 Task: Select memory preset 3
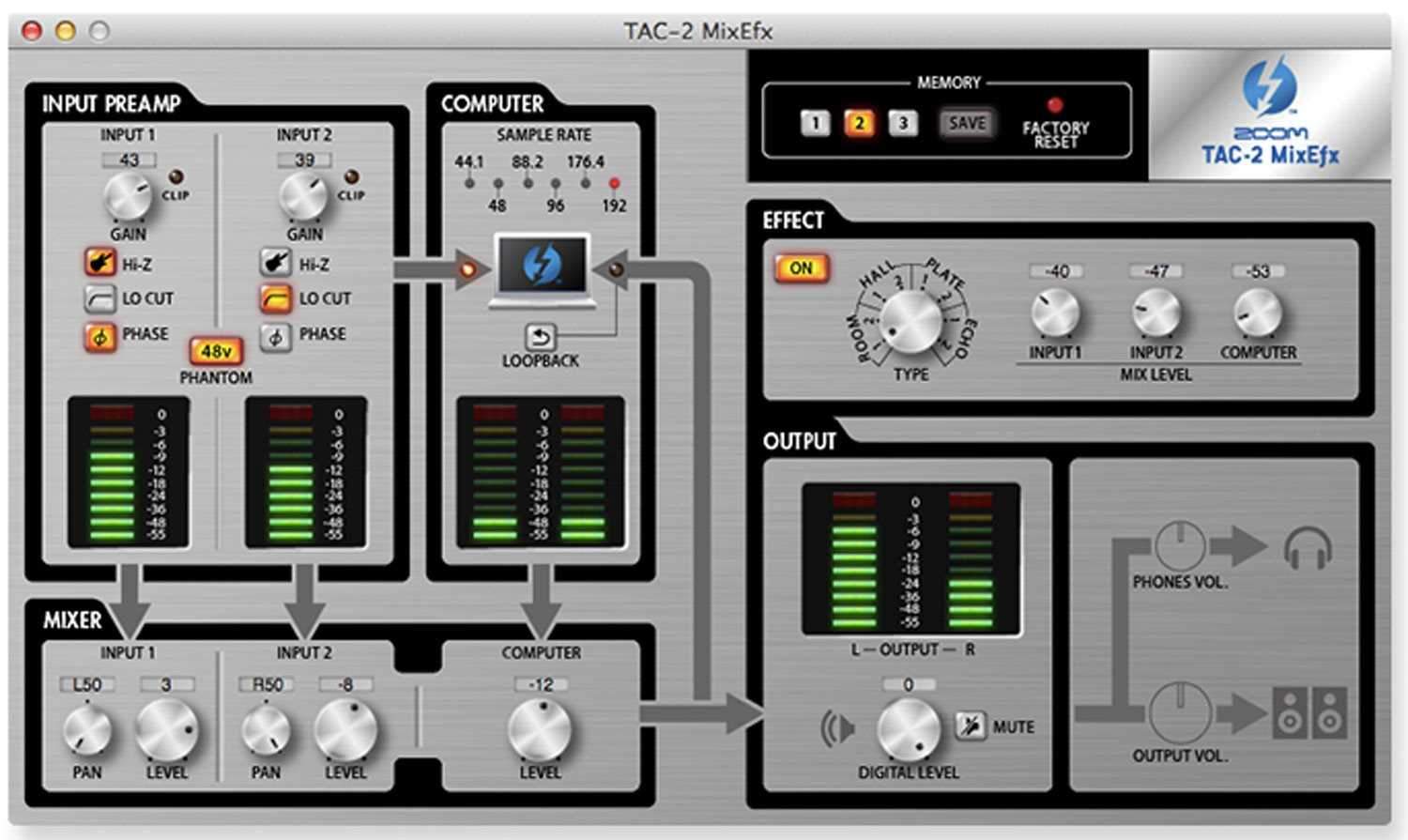(x=903, y=123)
